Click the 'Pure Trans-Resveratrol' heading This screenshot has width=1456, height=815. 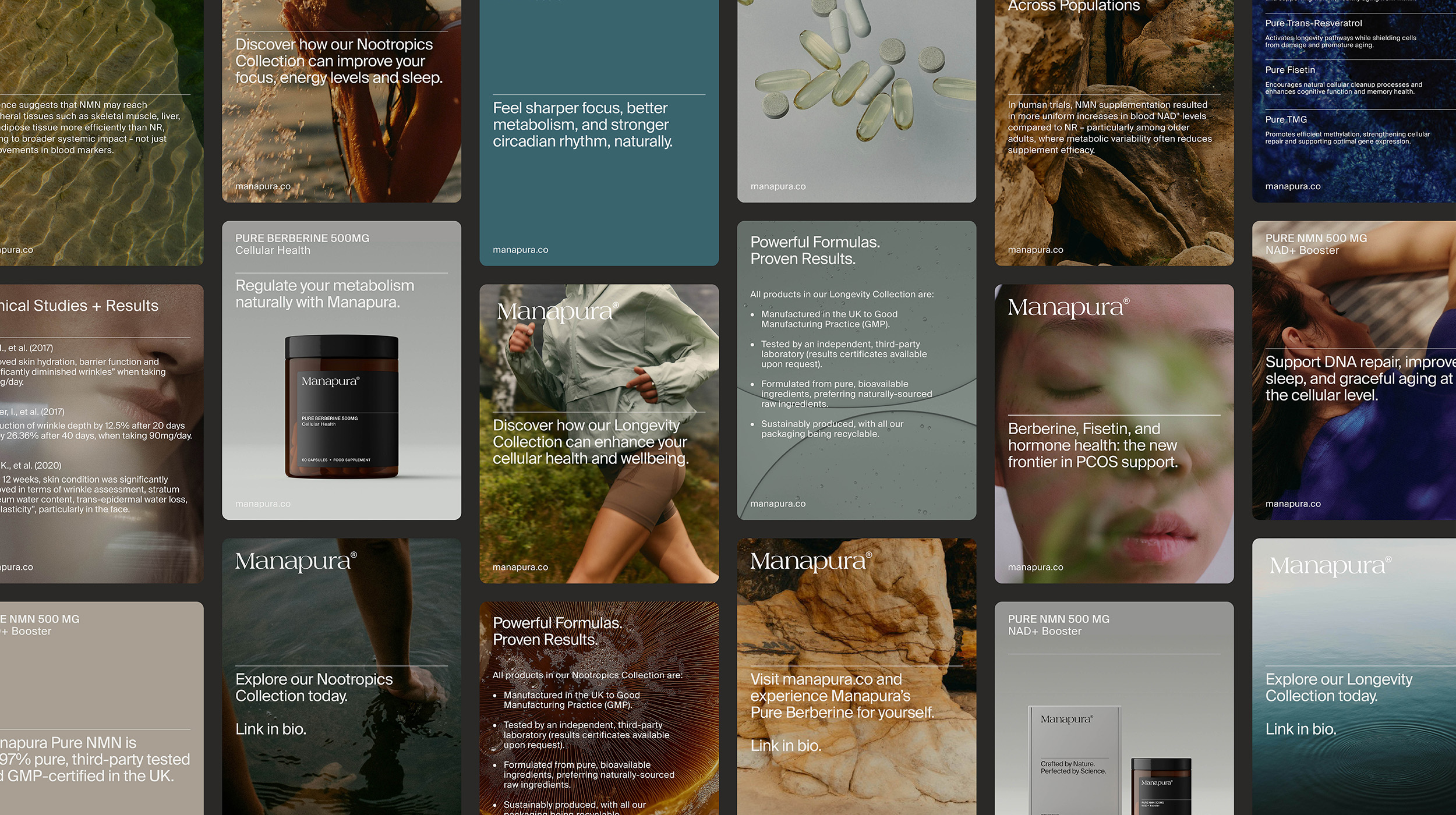[1313, 23]
